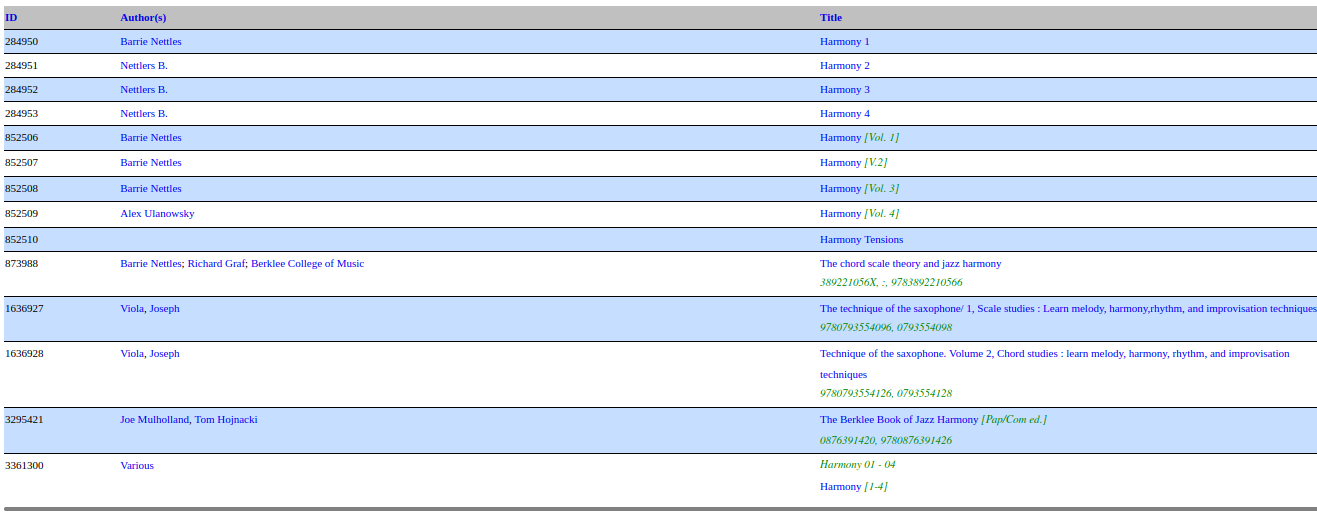Click ISBN text 0876391420, 9780876391426
This screenshot has height=517, width=1317.
[x=886, y=440]
